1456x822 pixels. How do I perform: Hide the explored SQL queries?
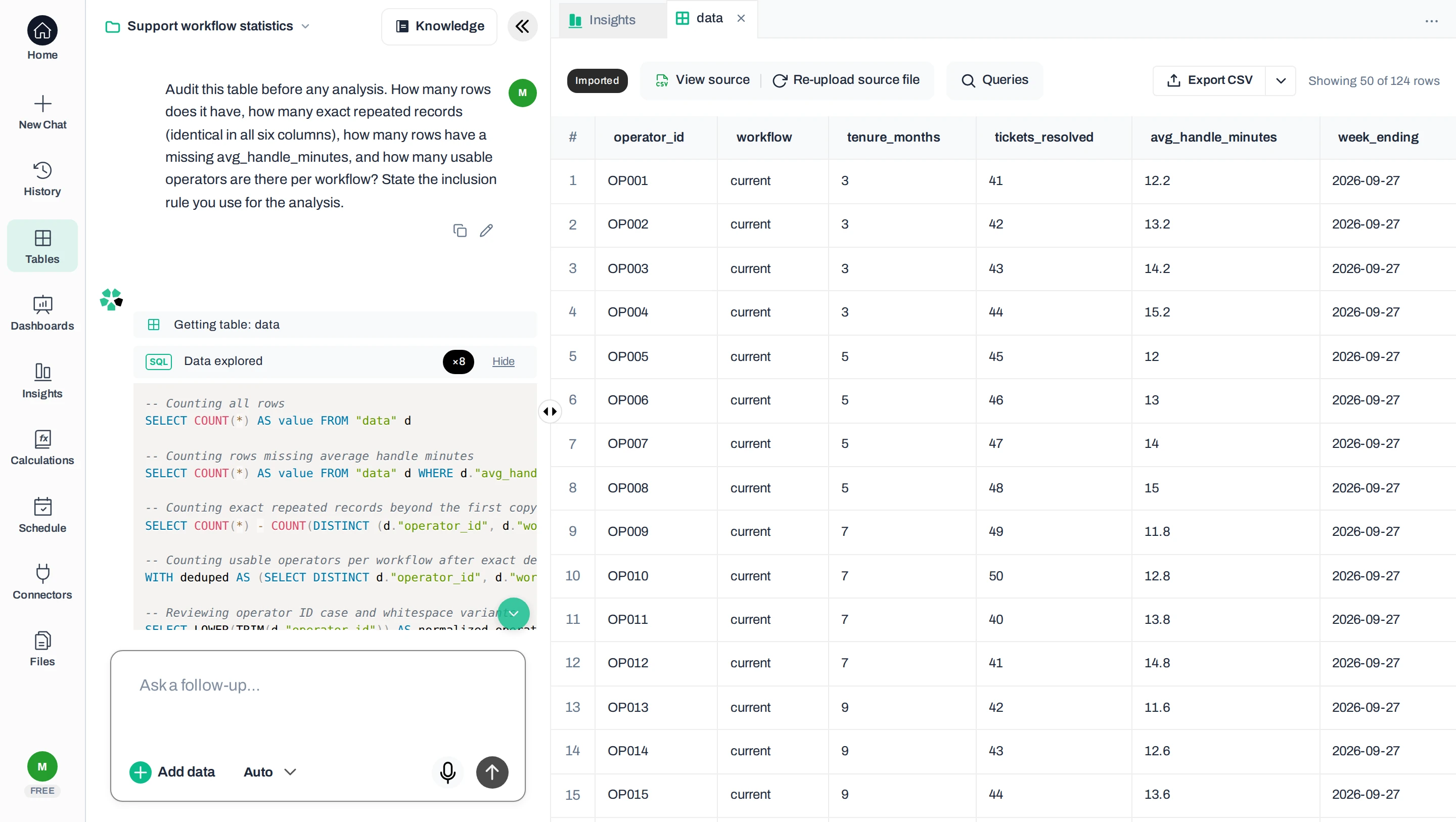(x=503, y=361)
